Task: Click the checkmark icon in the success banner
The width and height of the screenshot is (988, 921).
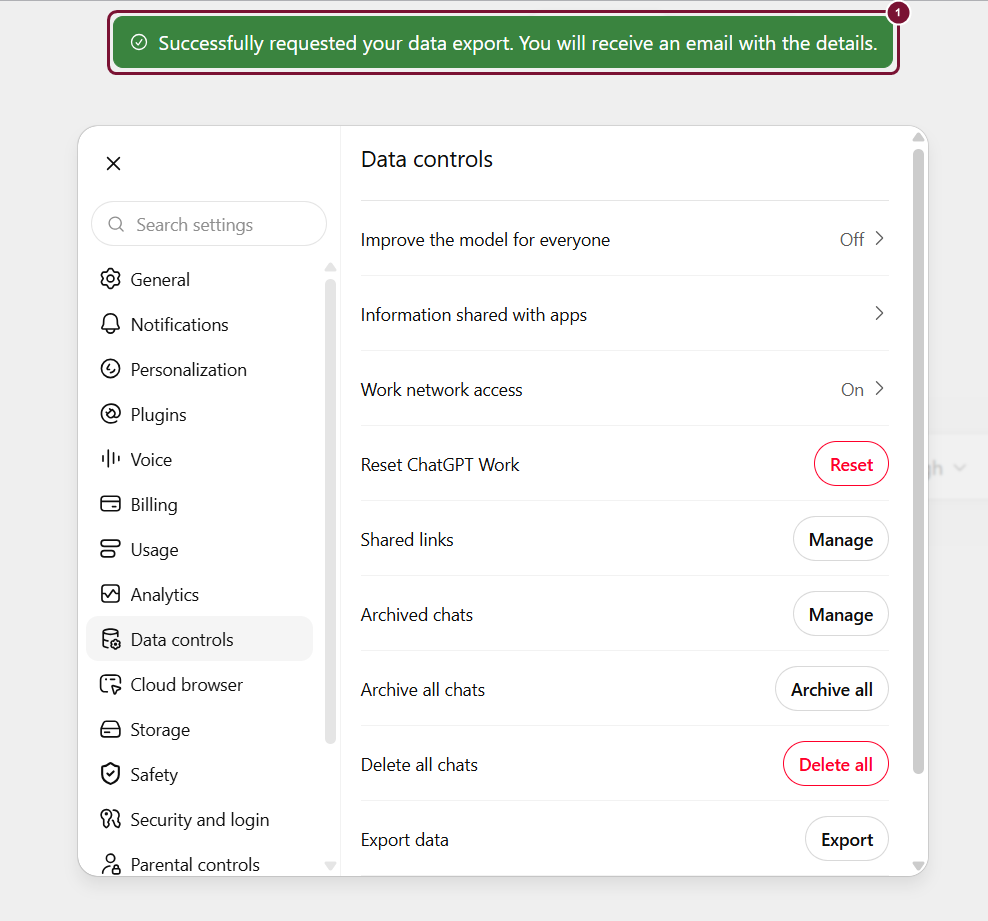Action: pyautogui.click(x=139, y=42)
